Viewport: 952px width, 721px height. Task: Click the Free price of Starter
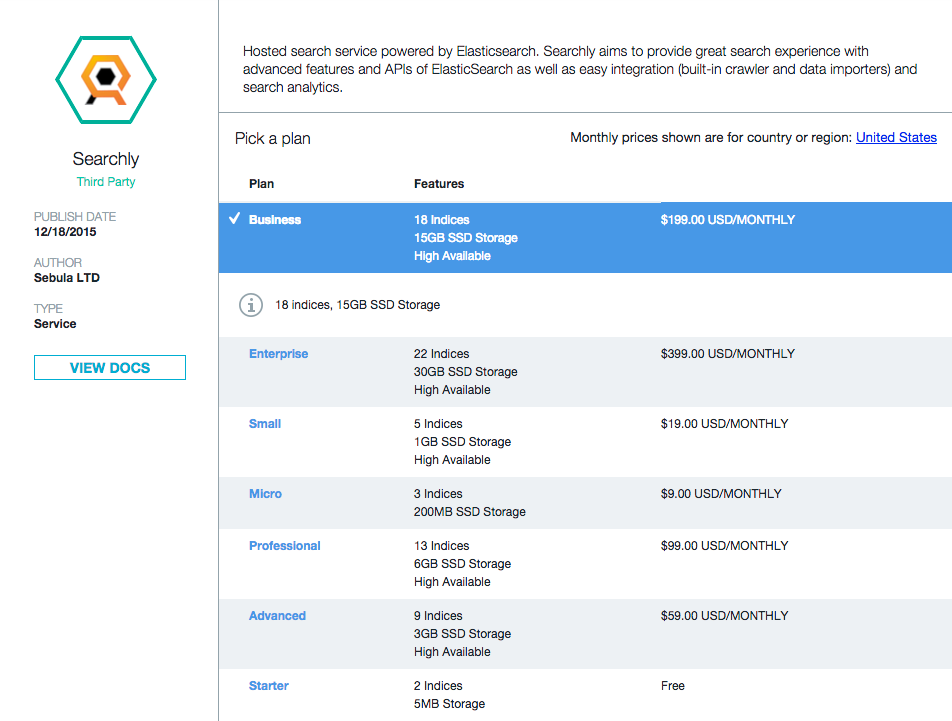[673, 686]
